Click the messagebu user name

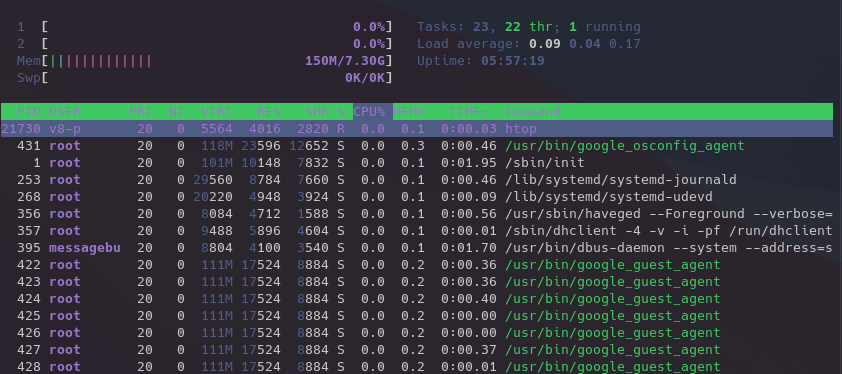point(84,248)
